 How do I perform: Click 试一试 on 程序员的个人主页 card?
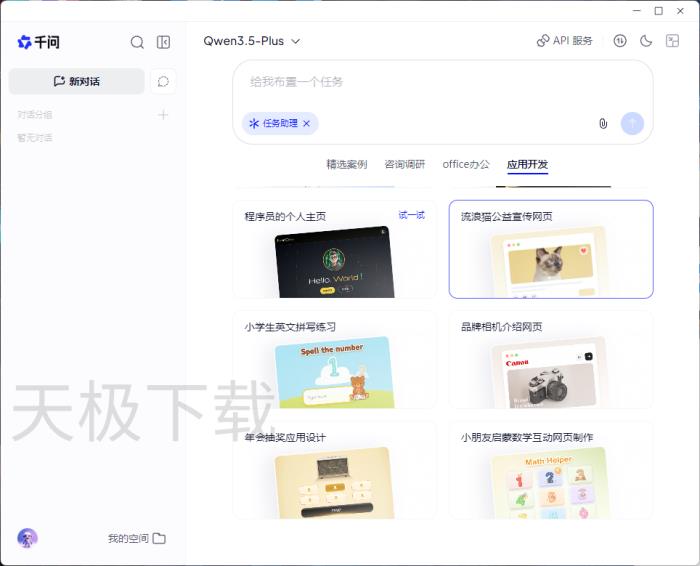coord(411,215)
